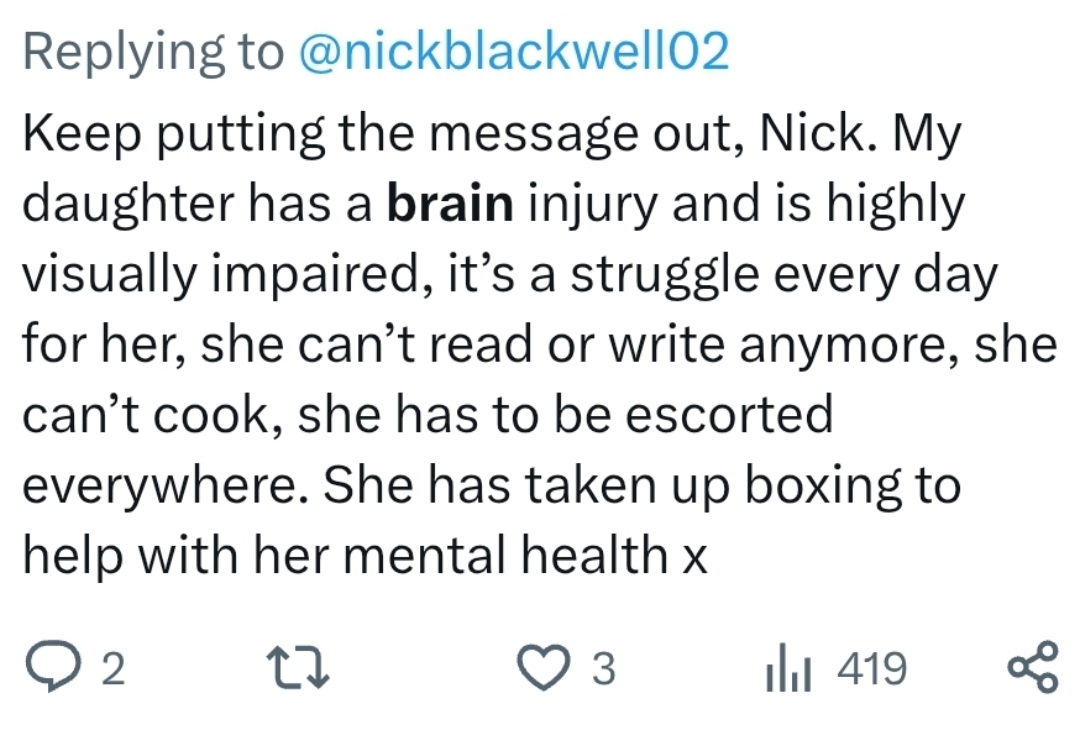The width and height of the screenshot is (1080, 738).
Task: Click the share icon
Action: (x=1032, y=666)
